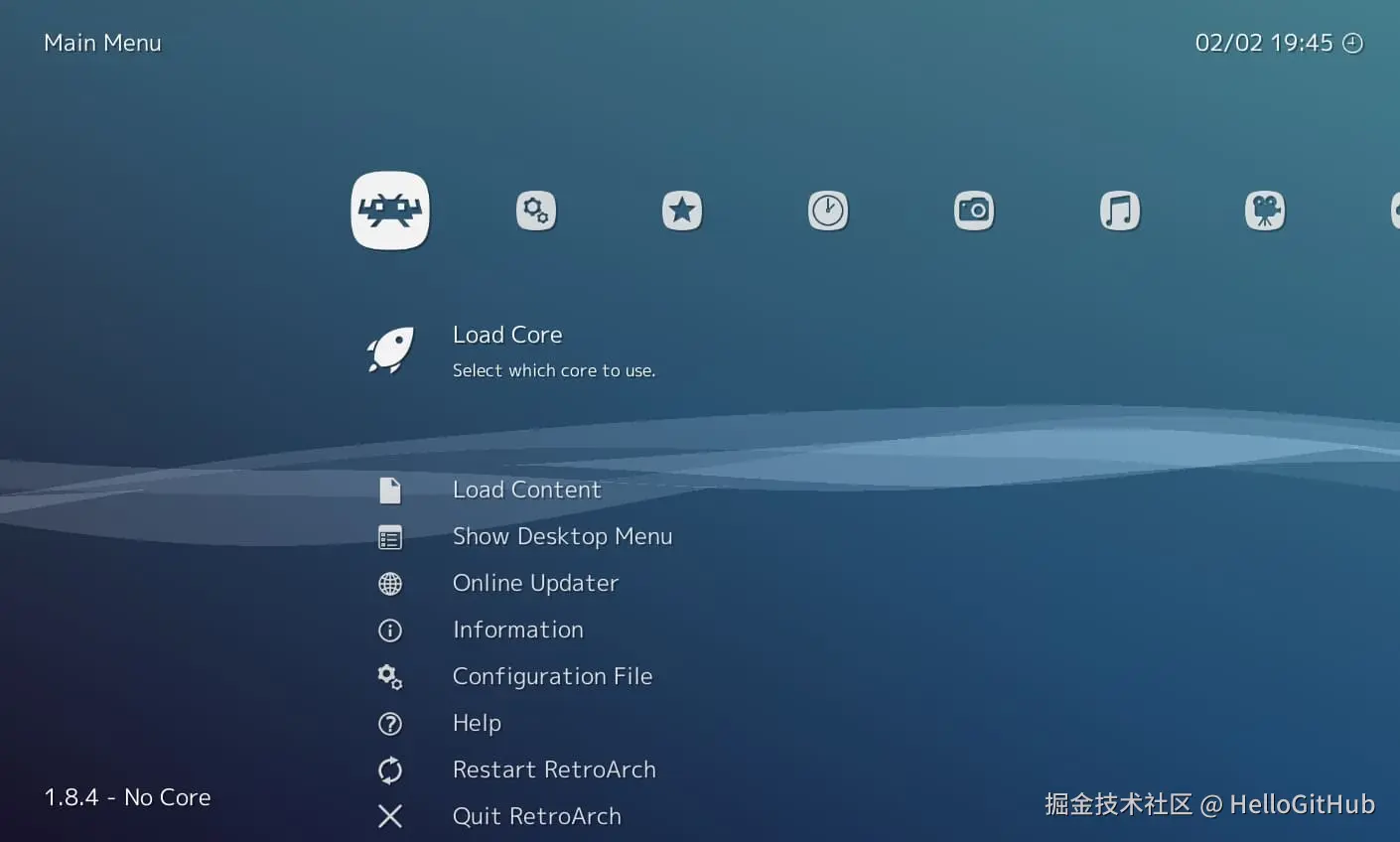Open the History clock tab icon

coord(828,210)
